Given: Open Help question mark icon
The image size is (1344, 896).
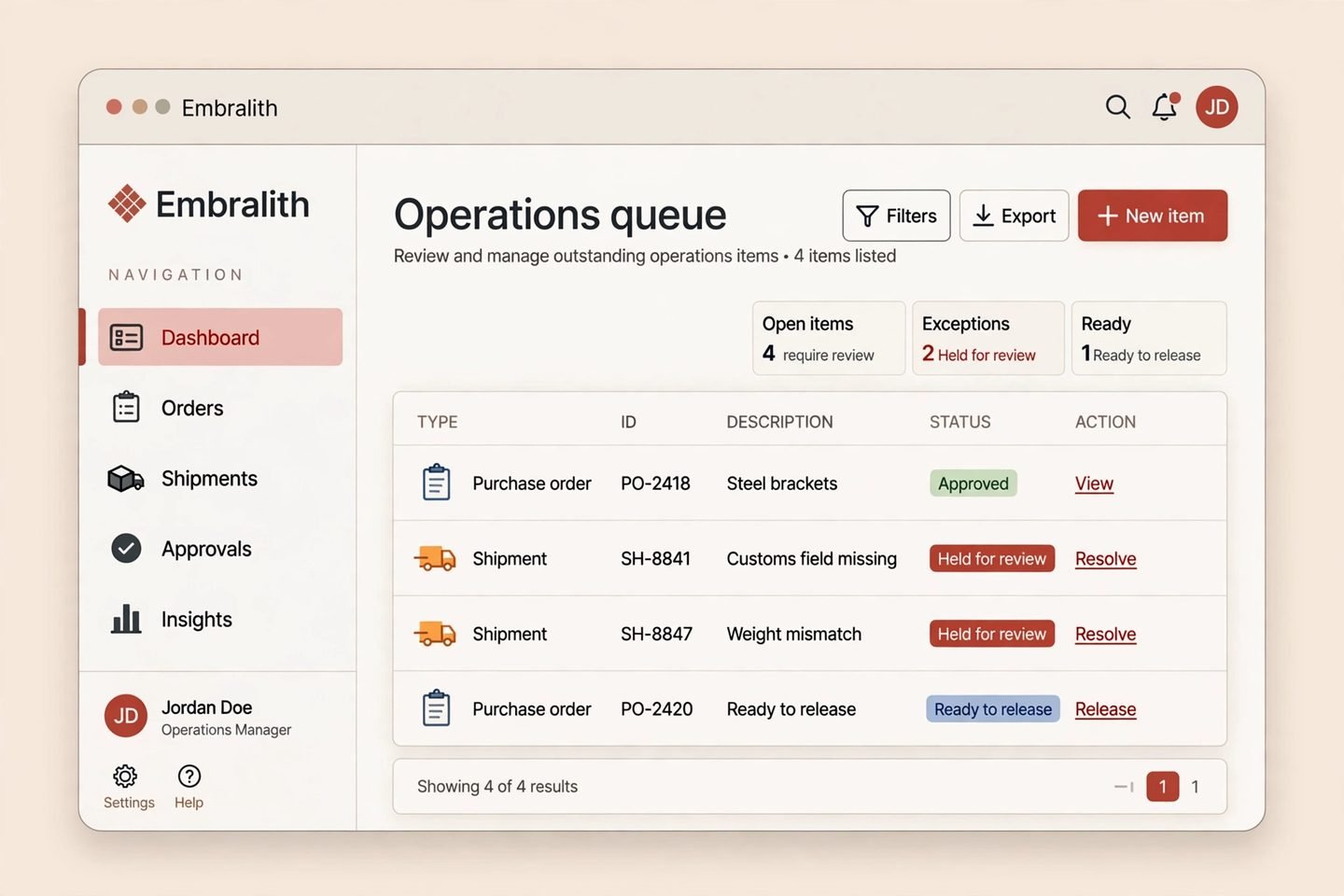Looking at the screenshot, I should pos(189,777).
